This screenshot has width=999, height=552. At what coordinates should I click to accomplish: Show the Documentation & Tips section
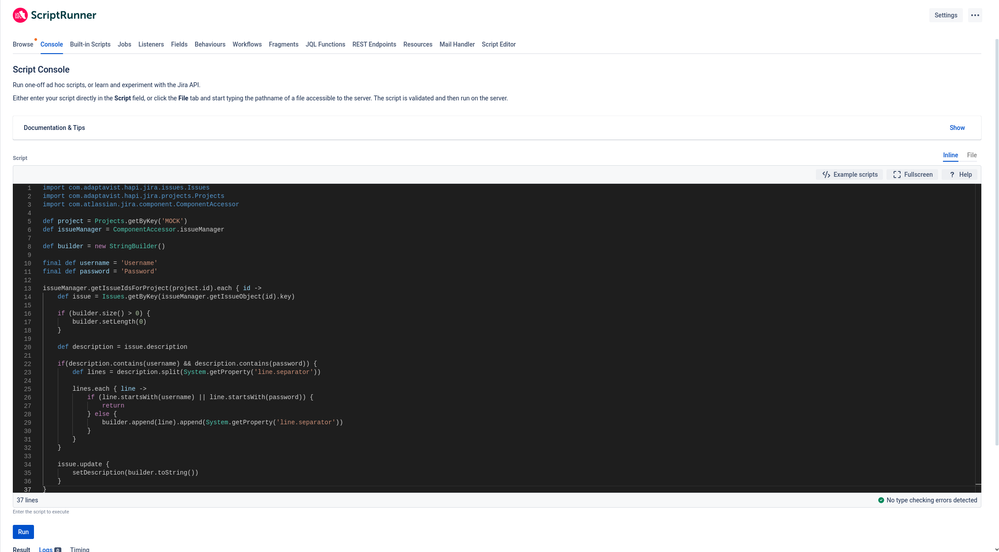pos(957,127)
